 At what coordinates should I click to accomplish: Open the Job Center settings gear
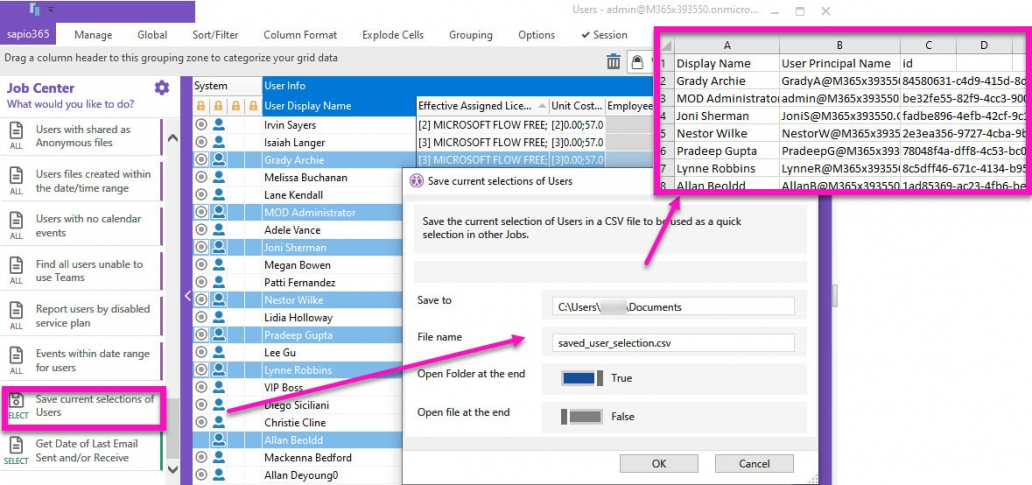pyautogui.click(x=162, y=88)
